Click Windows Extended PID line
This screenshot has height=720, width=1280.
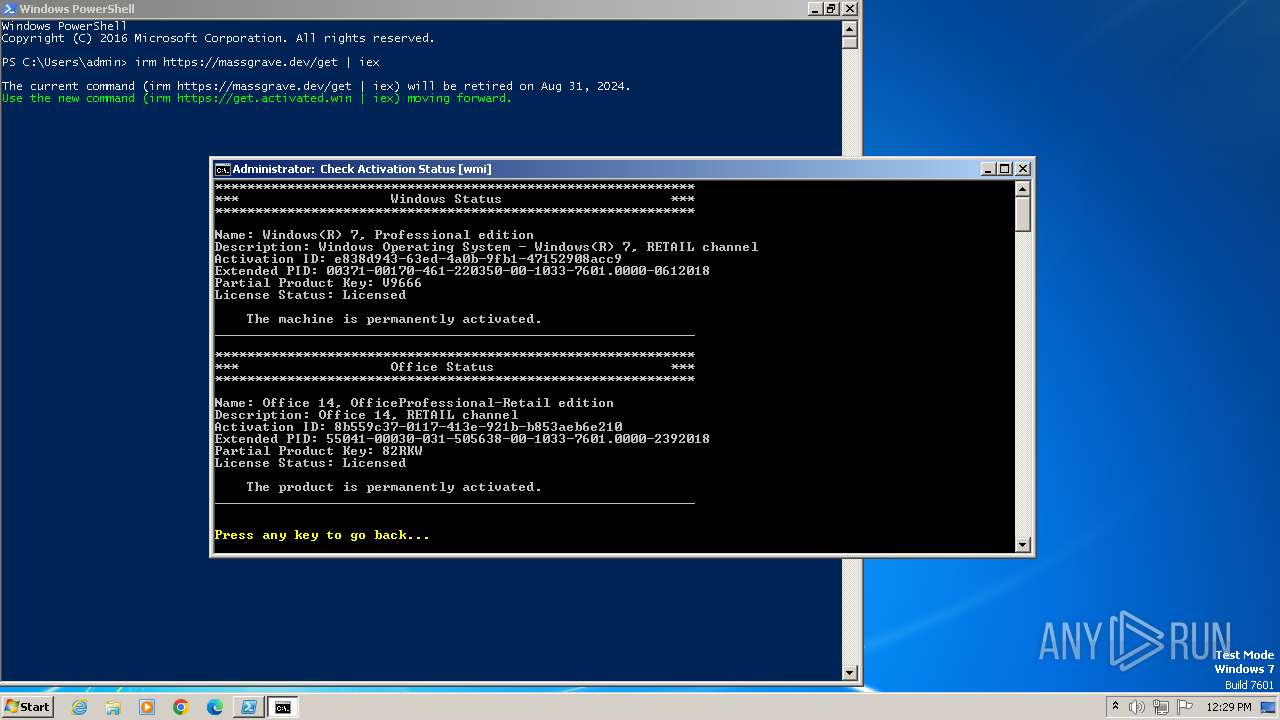(462, 271)
